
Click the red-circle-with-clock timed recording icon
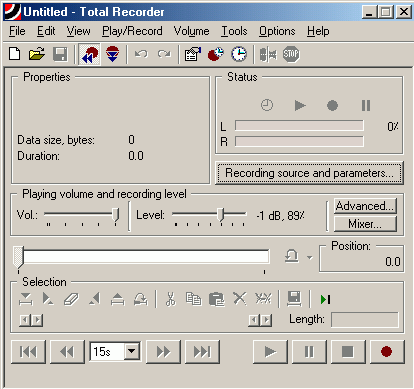point(216,54)
